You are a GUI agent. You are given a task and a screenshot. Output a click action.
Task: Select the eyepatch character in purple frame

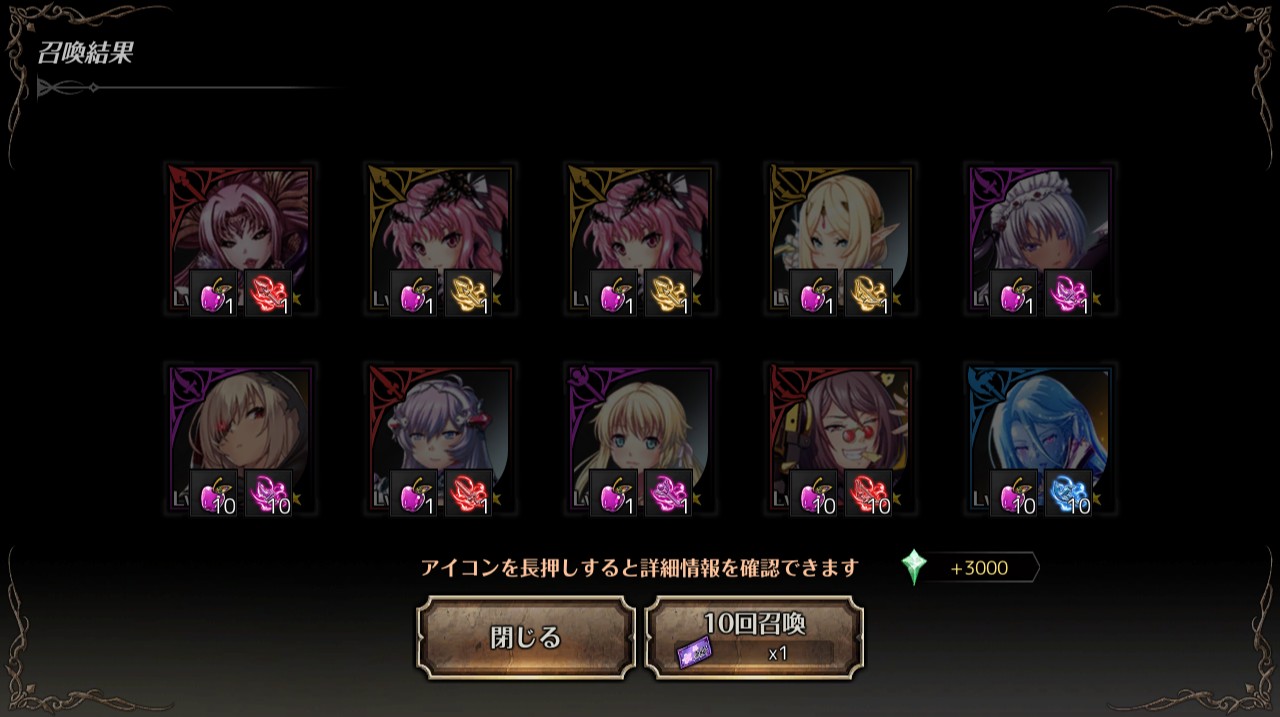[241, 440]
